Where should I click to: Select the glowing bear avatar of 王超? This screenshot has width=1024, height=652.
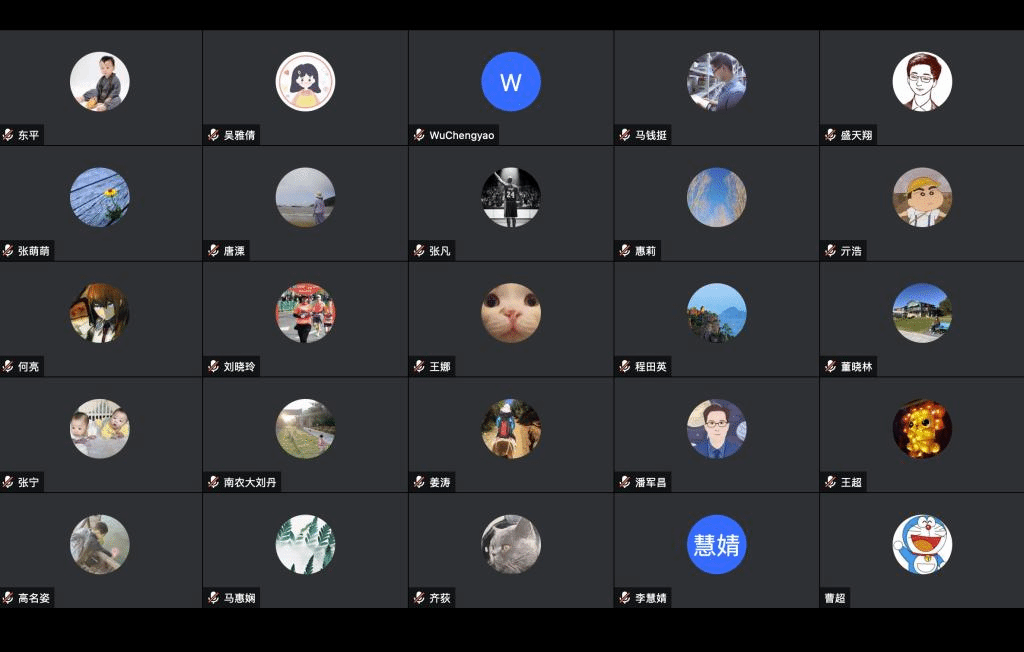pos(922,429)
